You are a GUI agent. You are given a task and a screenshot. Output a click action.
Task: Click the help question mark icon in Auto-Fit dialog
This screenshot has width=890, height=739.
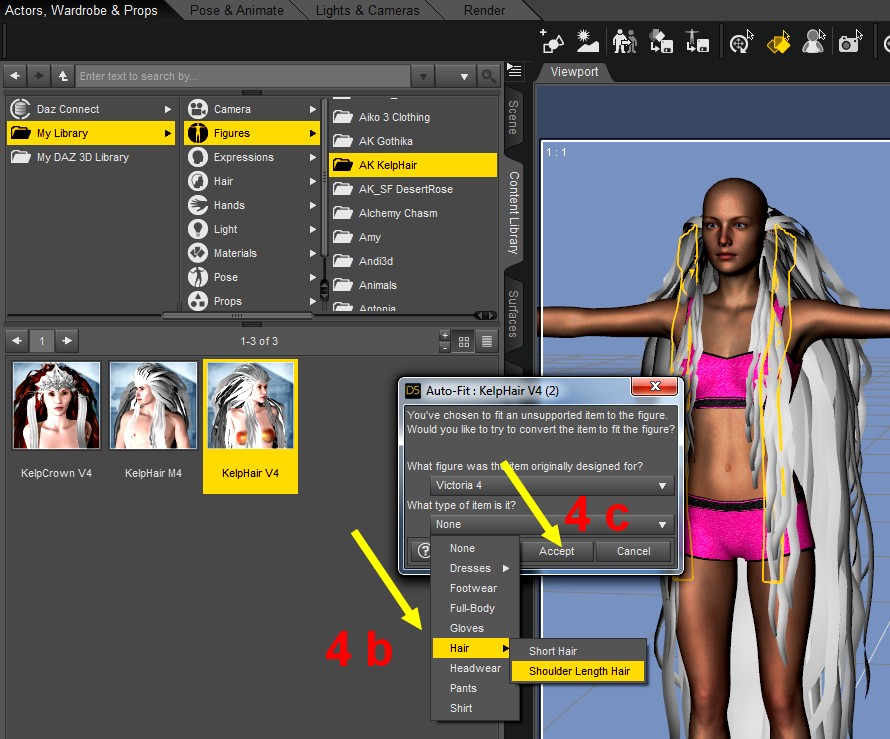424,551
